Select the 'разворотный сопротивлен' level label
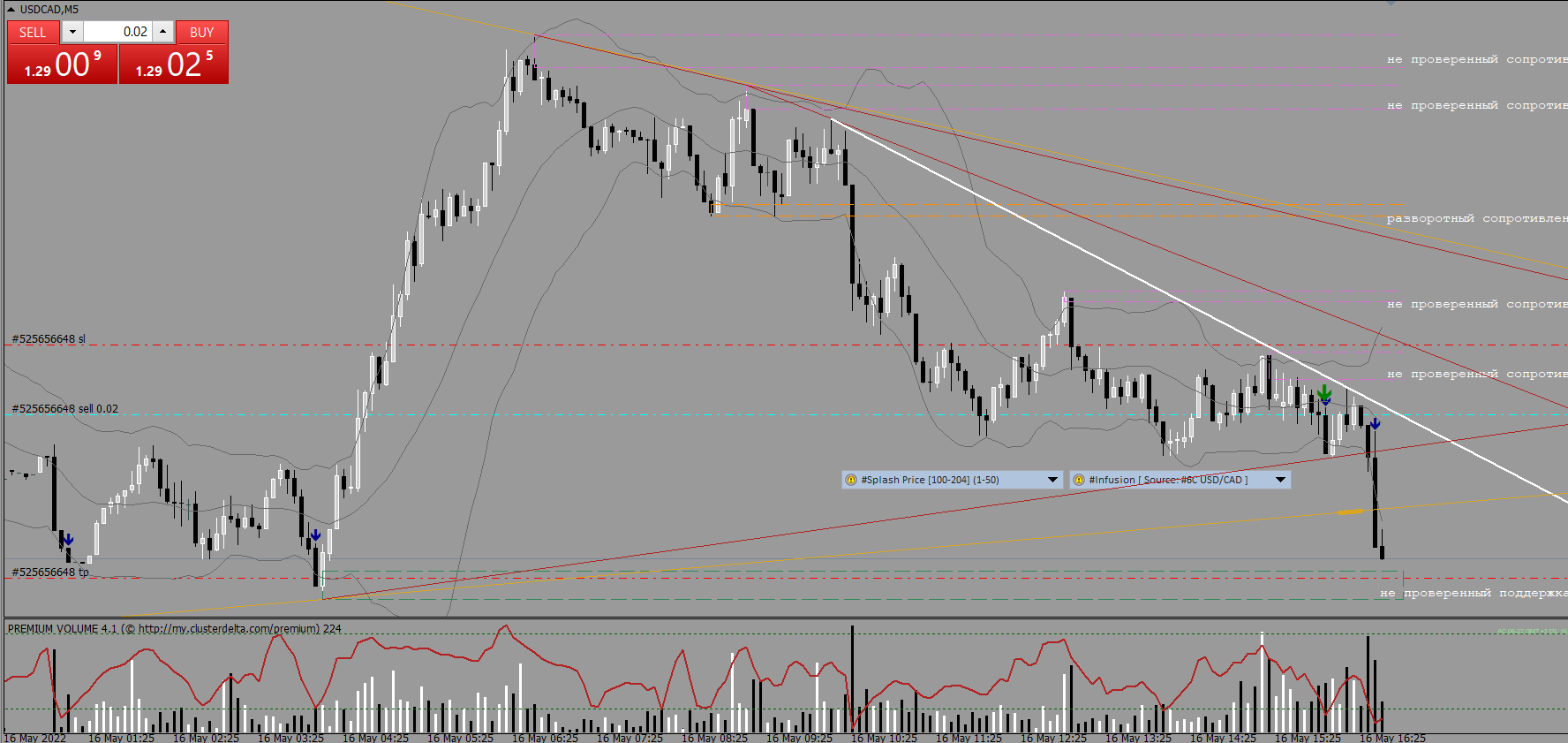This screenshot has width=1568, height=743. click(1477, 218)
